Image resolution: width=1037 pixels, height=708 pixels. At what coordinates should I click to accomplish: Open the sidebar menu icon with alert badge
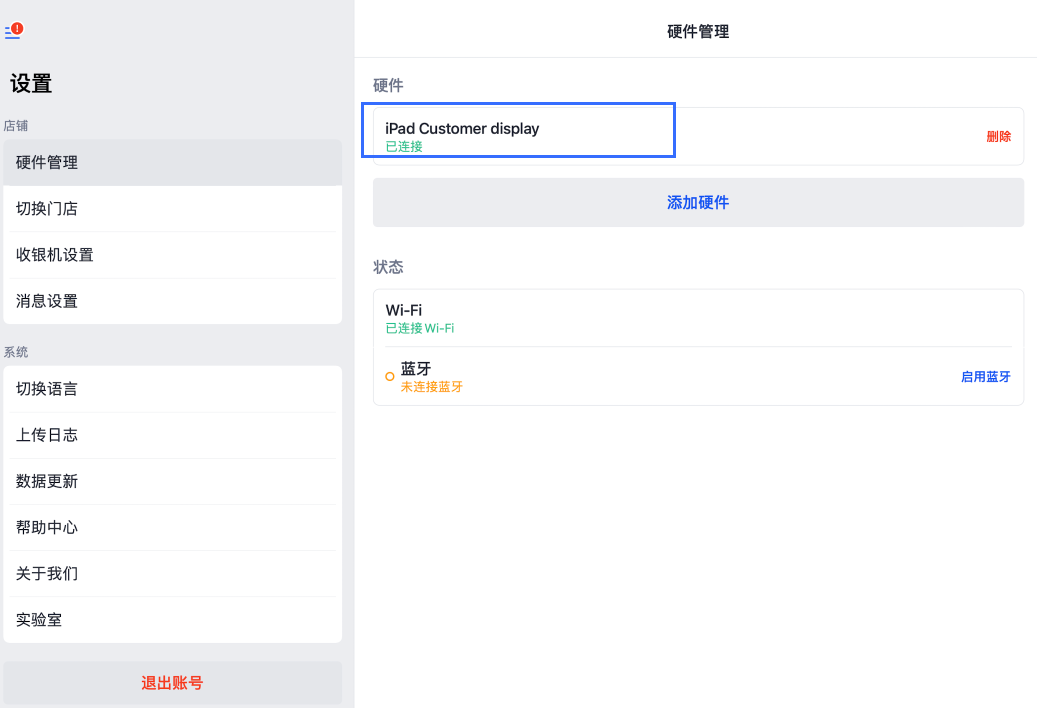pos(14,30)
